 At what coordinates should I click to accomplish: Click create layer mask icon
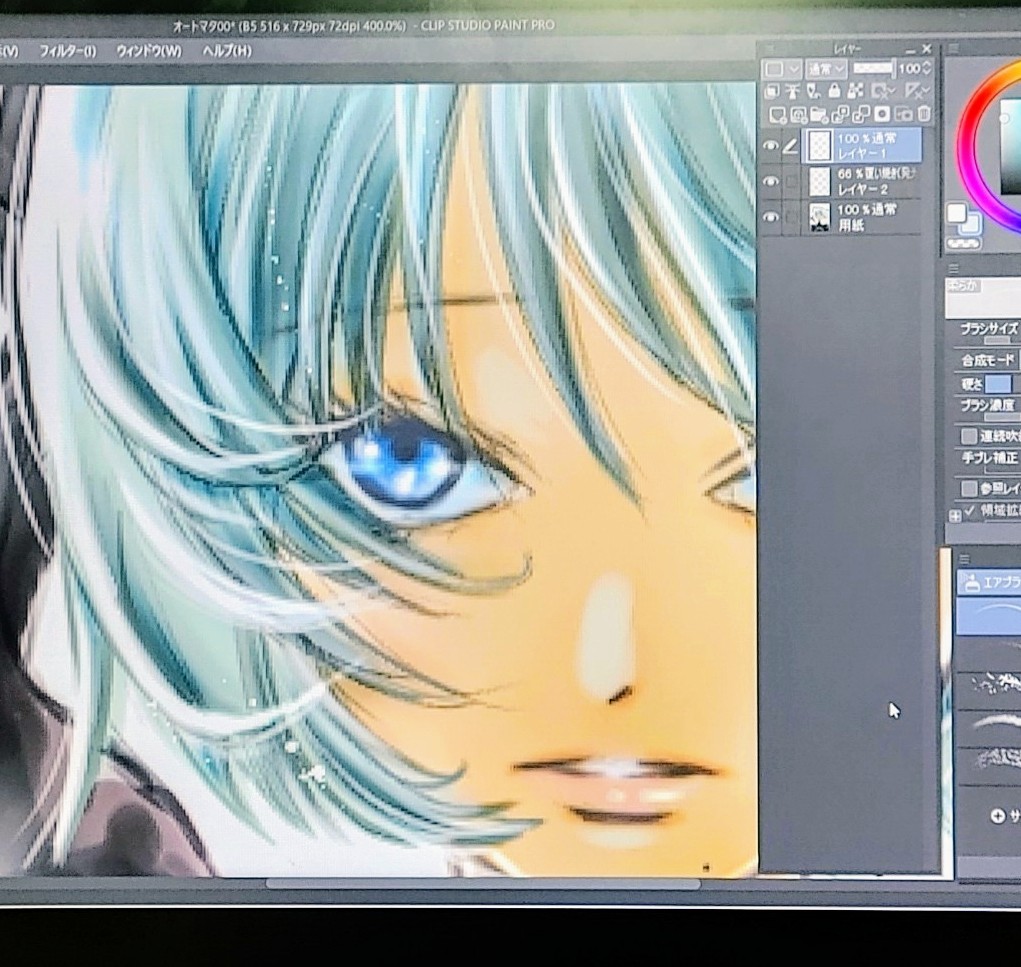coord(882,115)
